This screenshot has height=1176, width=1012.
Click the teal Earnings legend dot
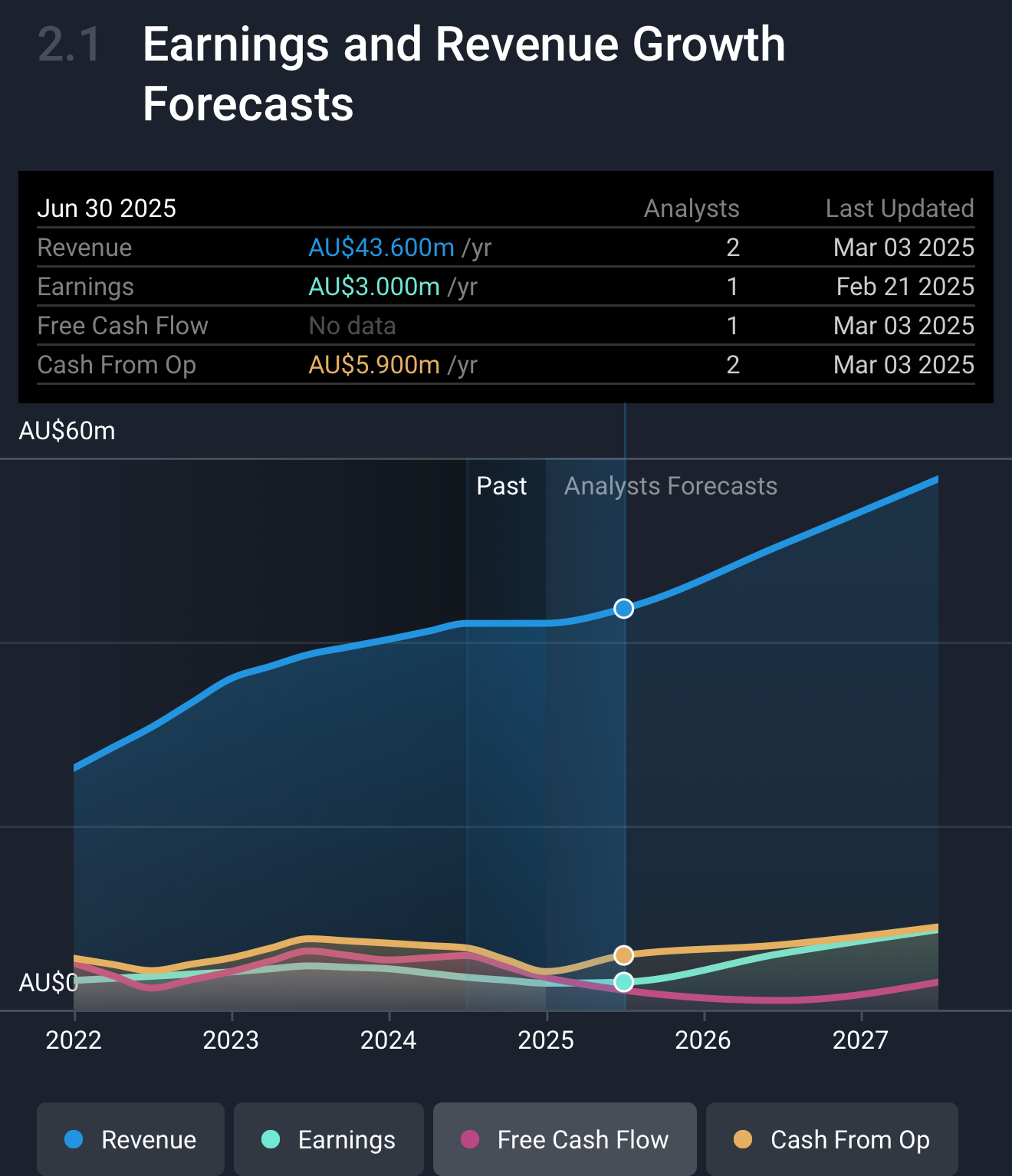pyautogui.click(x=271, y=1139)
